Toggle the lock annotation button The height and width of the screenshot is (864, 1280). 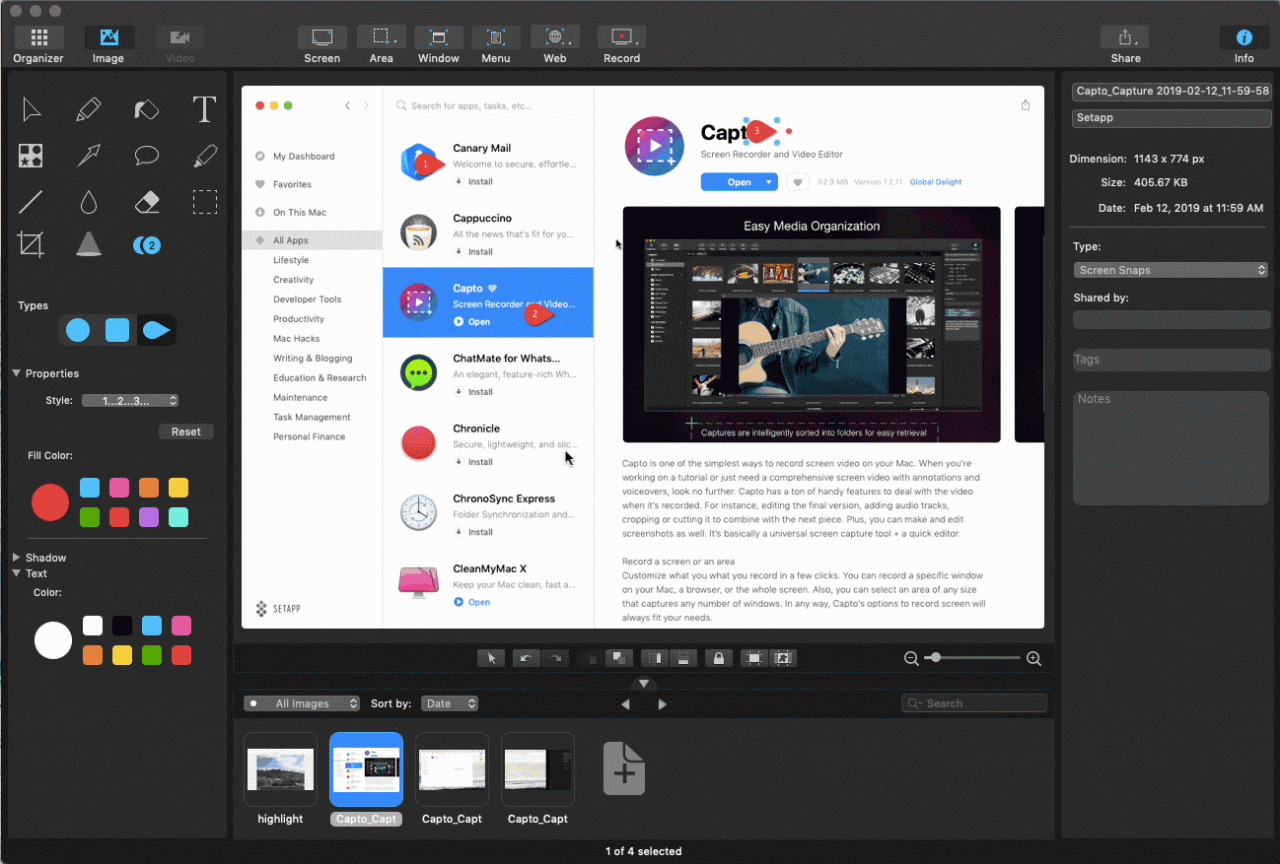[718, 658]
